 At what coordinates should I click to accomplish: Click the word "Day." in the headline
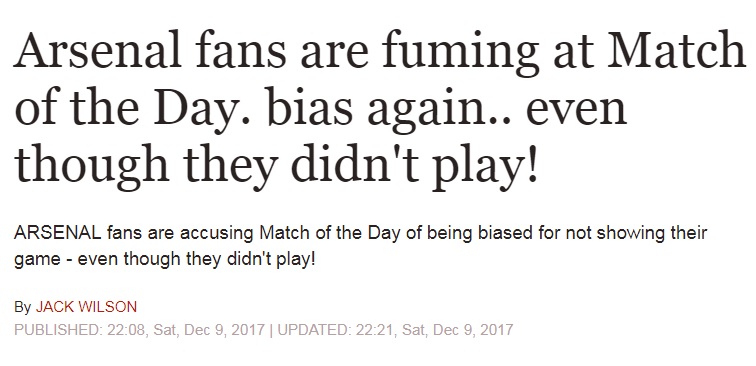pyautogui.click(x=203, y=111)
